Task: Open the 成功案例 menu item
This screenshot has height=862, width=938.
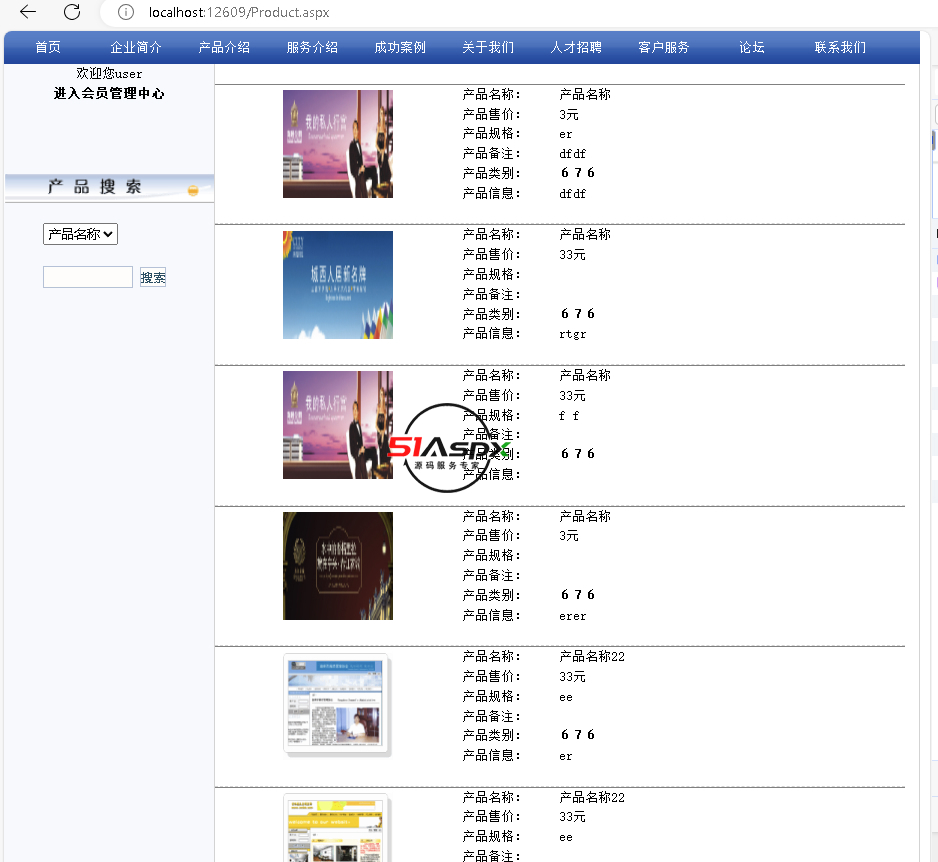Action: point(400,47)
